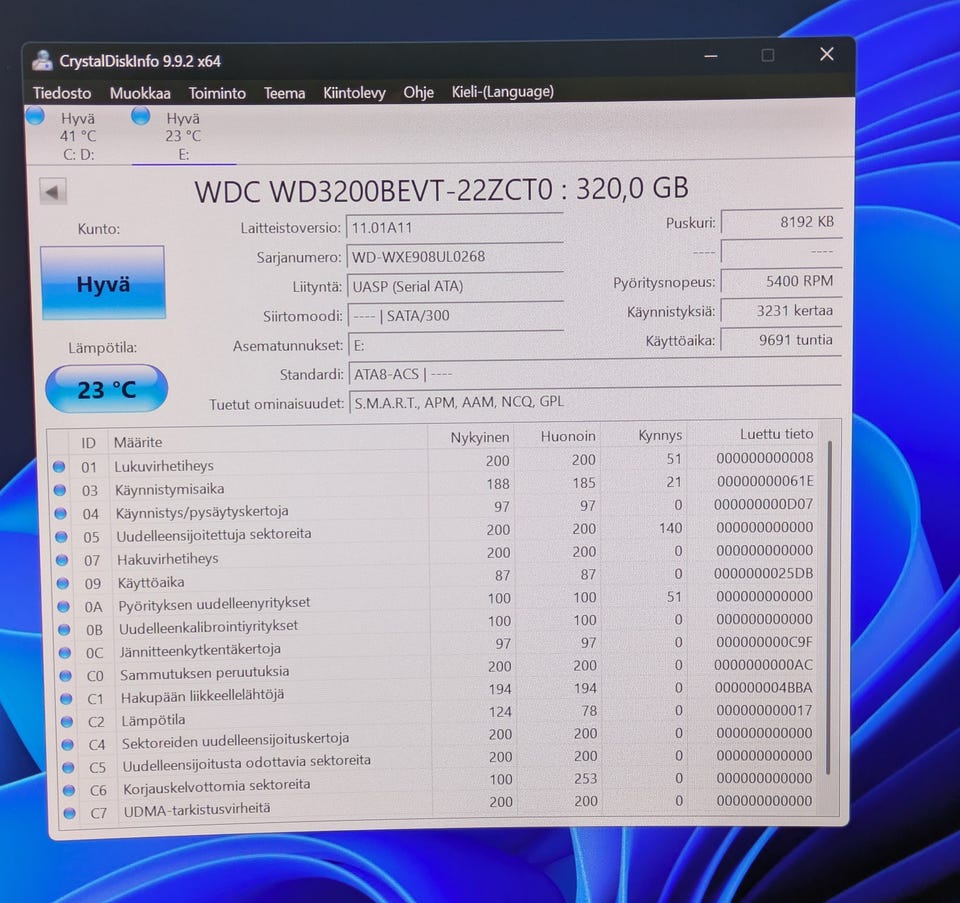Open the Kiintolevy menu
This screenshot has width=960, height=903.
coord(354,93)
